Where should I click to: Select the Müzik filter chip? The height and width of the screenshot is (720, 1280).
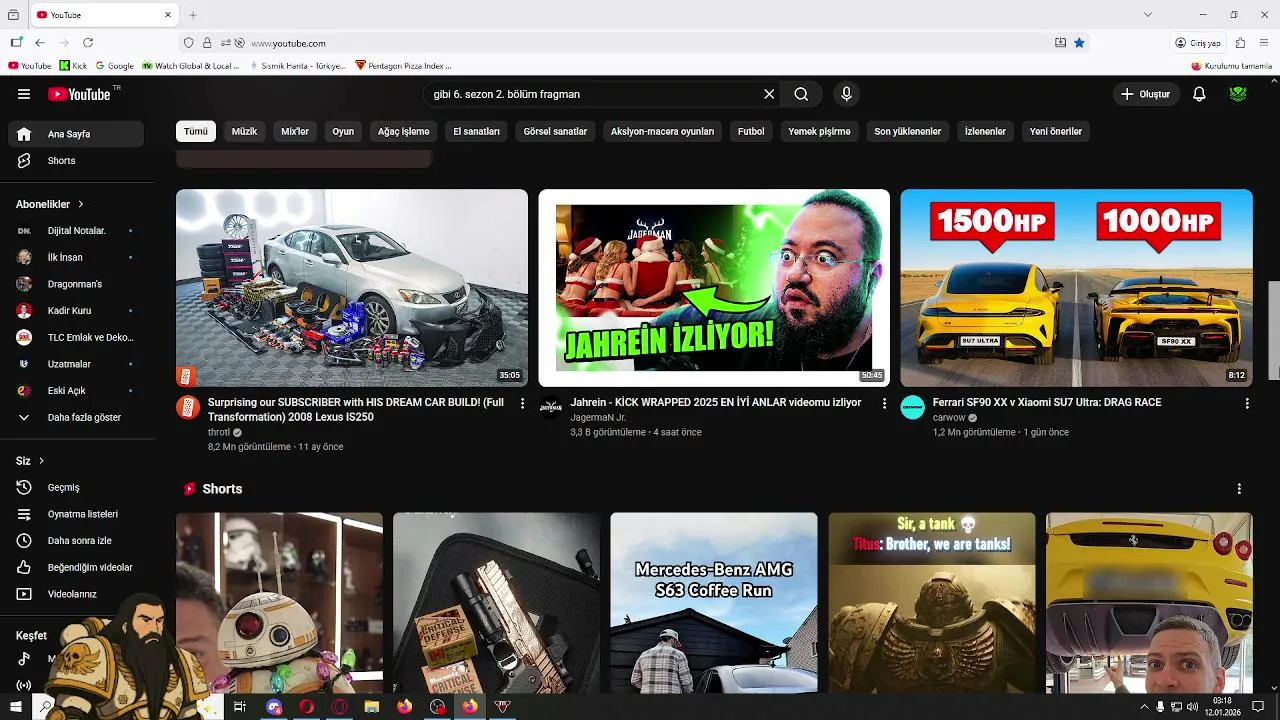244,131
